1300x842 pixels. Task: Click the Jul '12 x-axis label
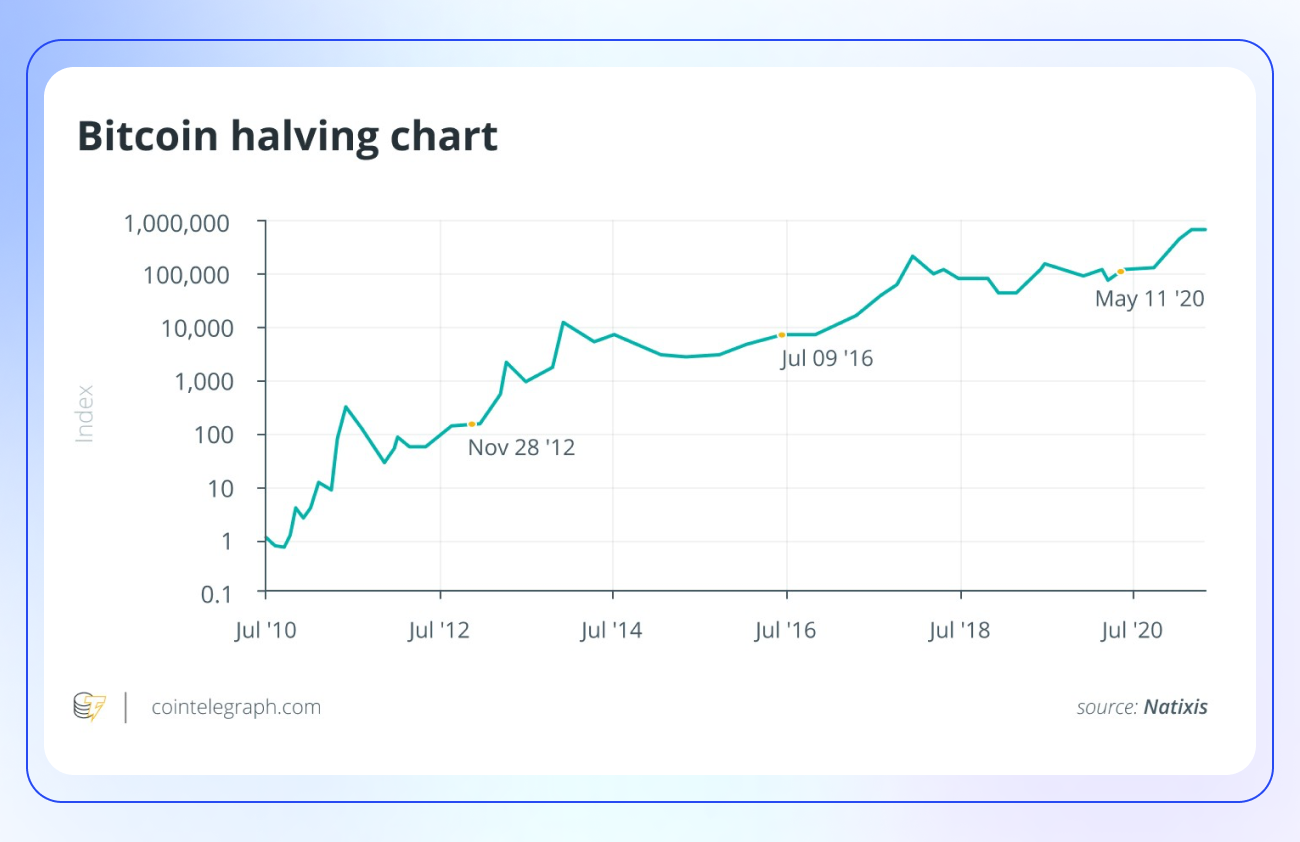(440, 630)
